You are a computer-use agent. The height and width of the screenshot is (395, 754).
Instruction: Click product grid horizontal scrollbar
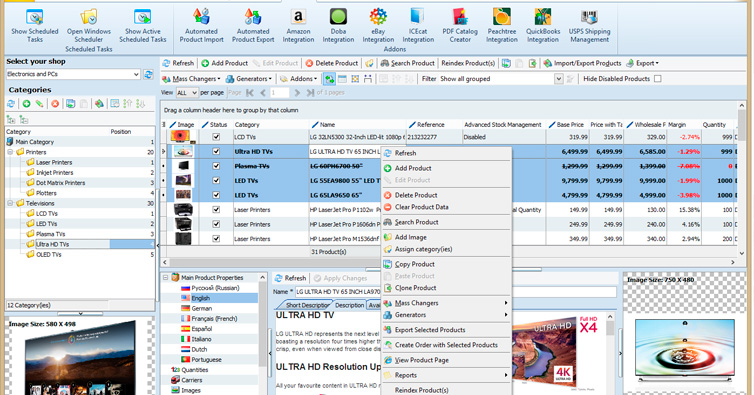[449, 263]
